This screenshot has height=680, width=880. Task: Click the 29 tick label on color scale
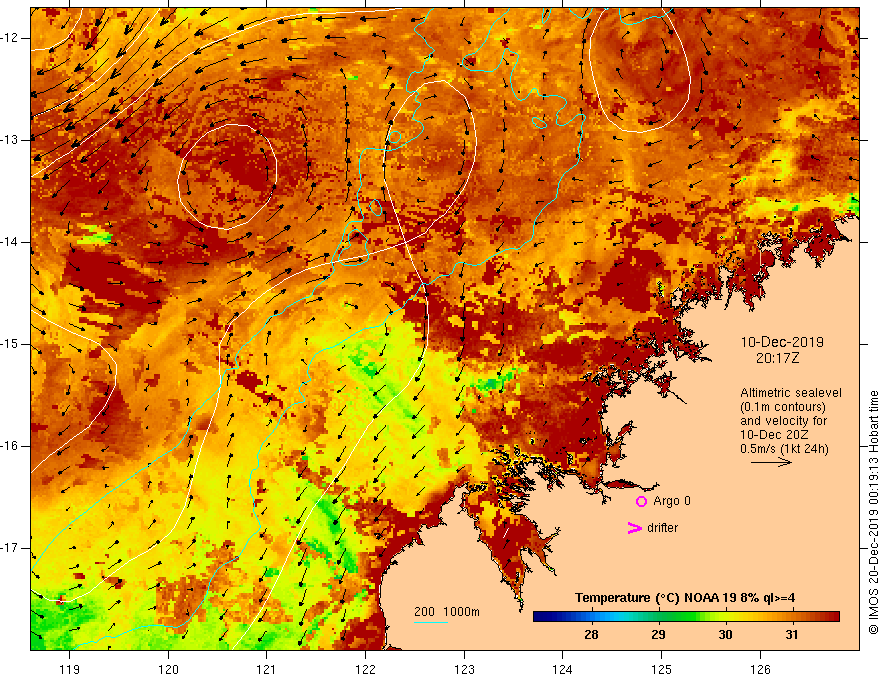point(658,635)
